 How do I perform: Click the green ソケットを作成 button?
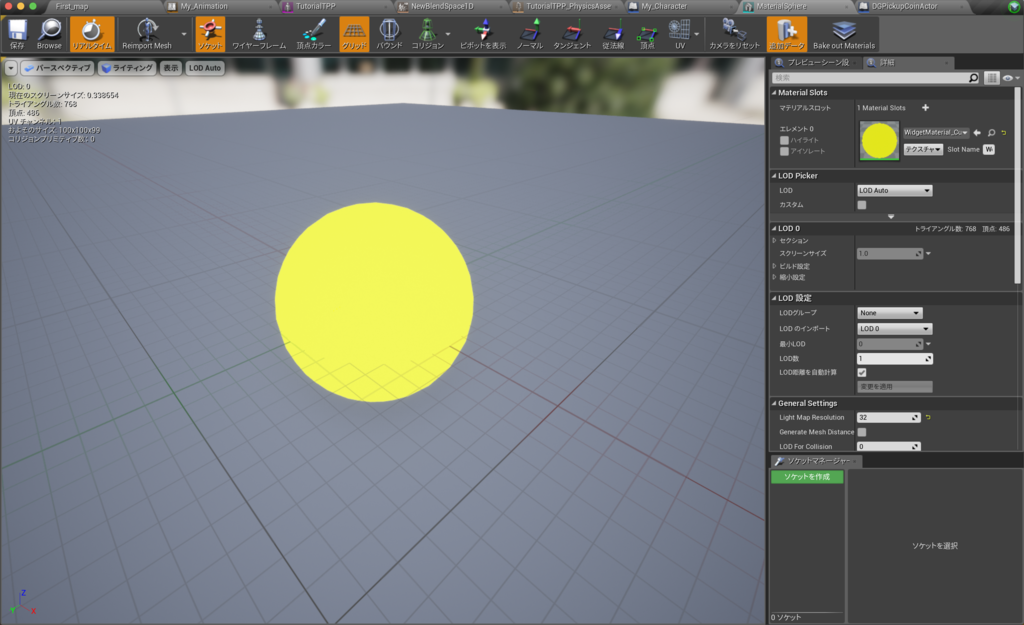[x=806, y=477]
